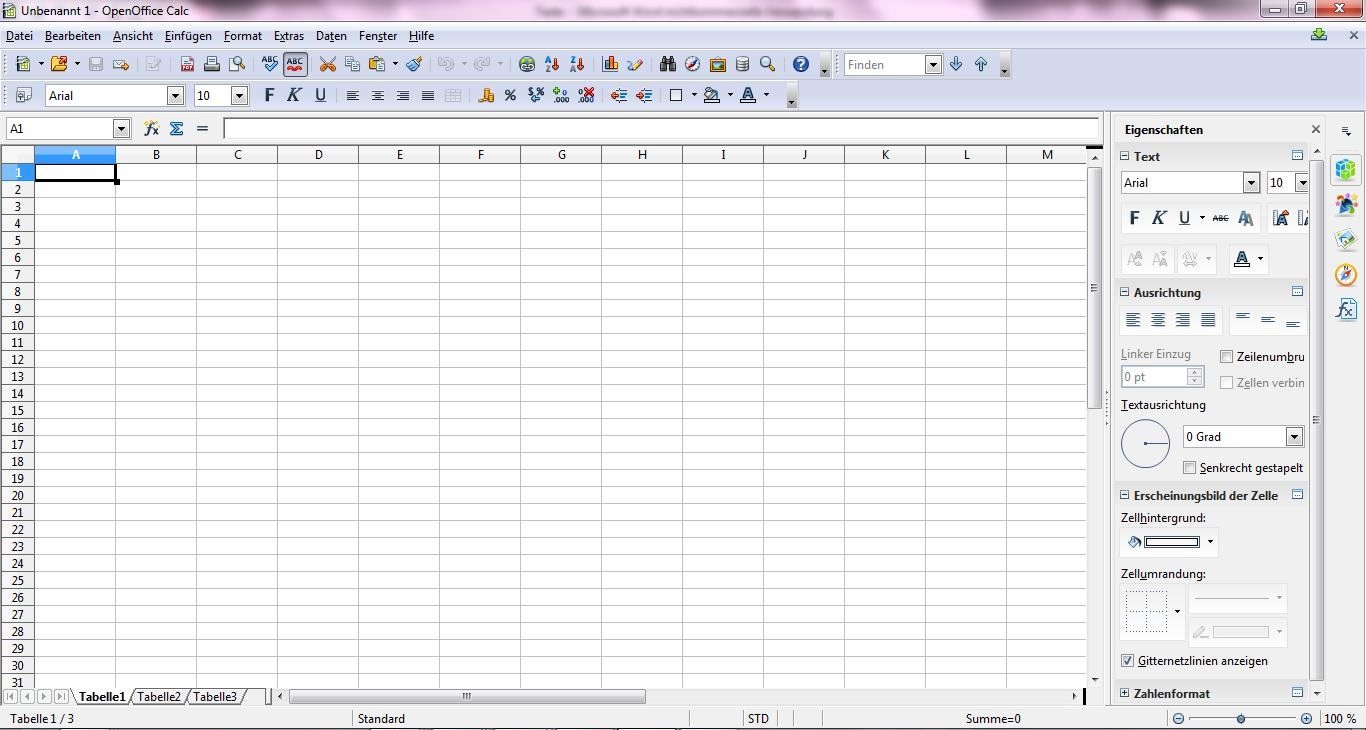Check the Senkrecht gestapelt option
Image resolution: width=1366 pixels, height=730 pixels.
1189,468
